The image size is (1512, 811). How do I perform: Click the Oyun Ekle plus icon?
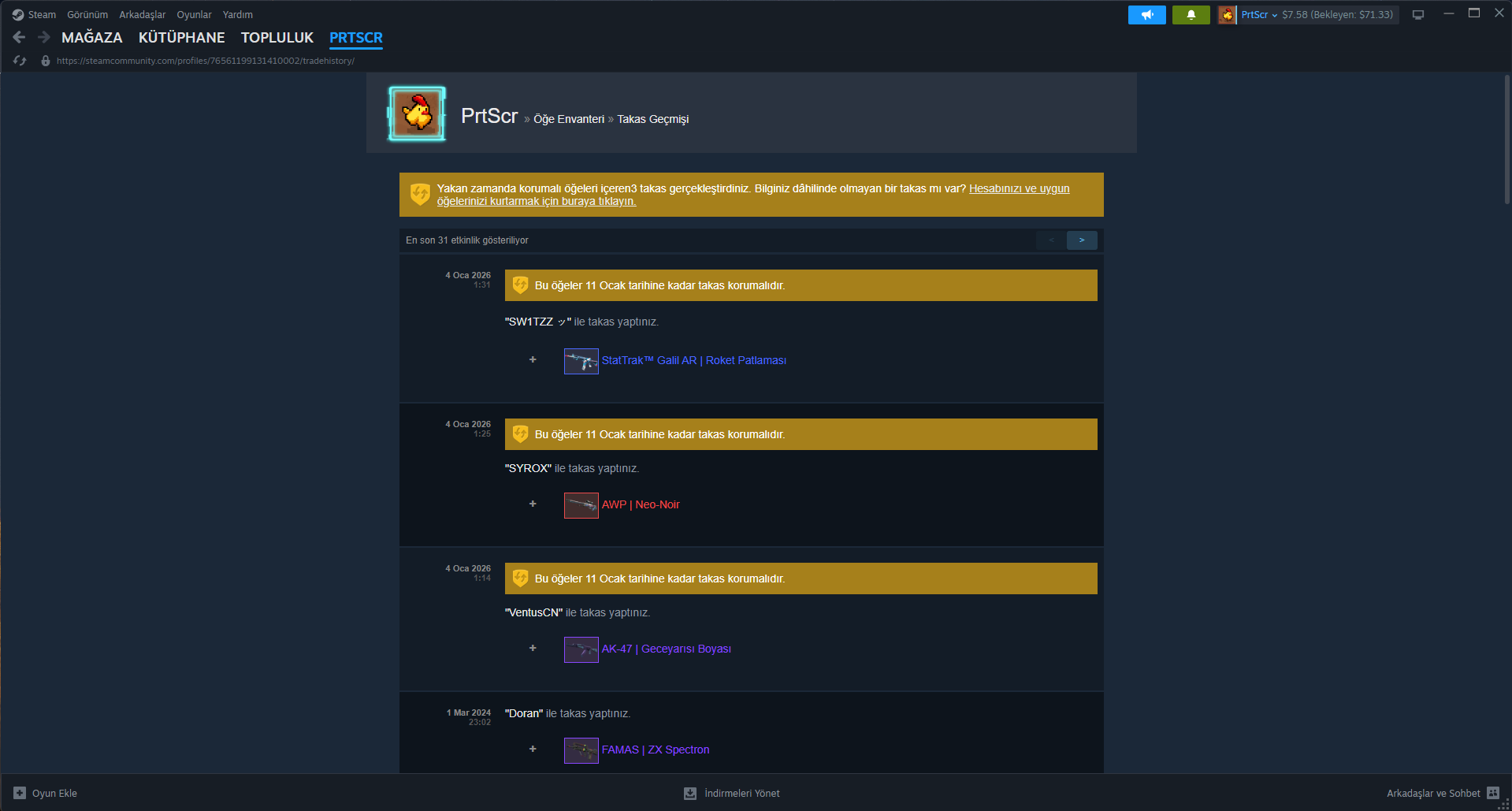pyautogui.click(x=20, y=793)
